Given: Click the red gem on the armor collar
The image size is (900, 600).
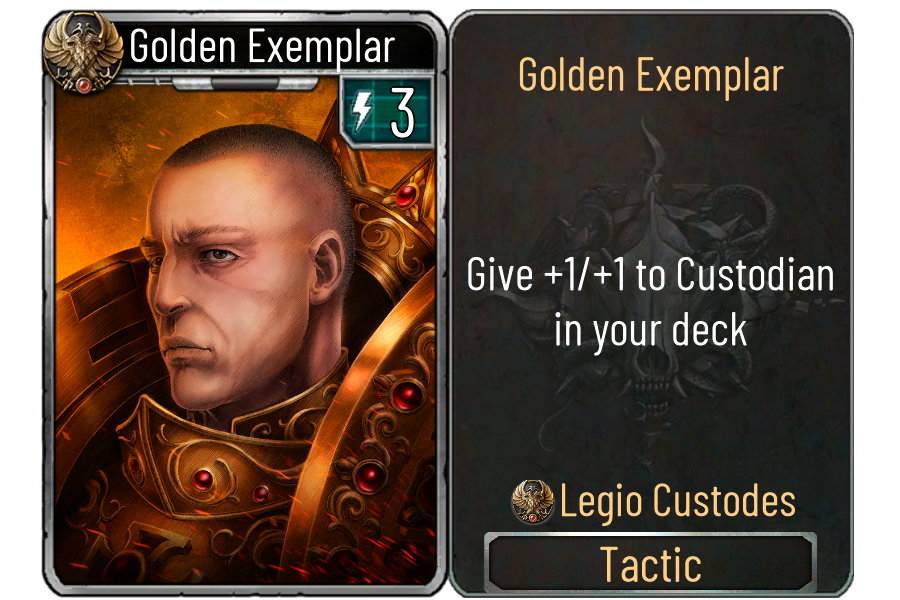Looking at the screenshot, I should coord(203,479).
